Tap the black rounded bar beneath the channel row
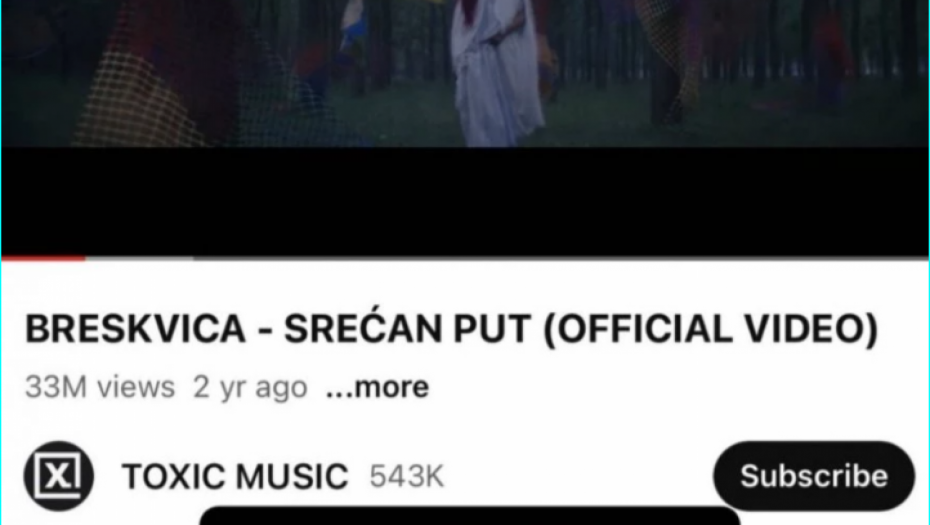The height and width of the screenshot is (525, 930). (x=470, y=516)
